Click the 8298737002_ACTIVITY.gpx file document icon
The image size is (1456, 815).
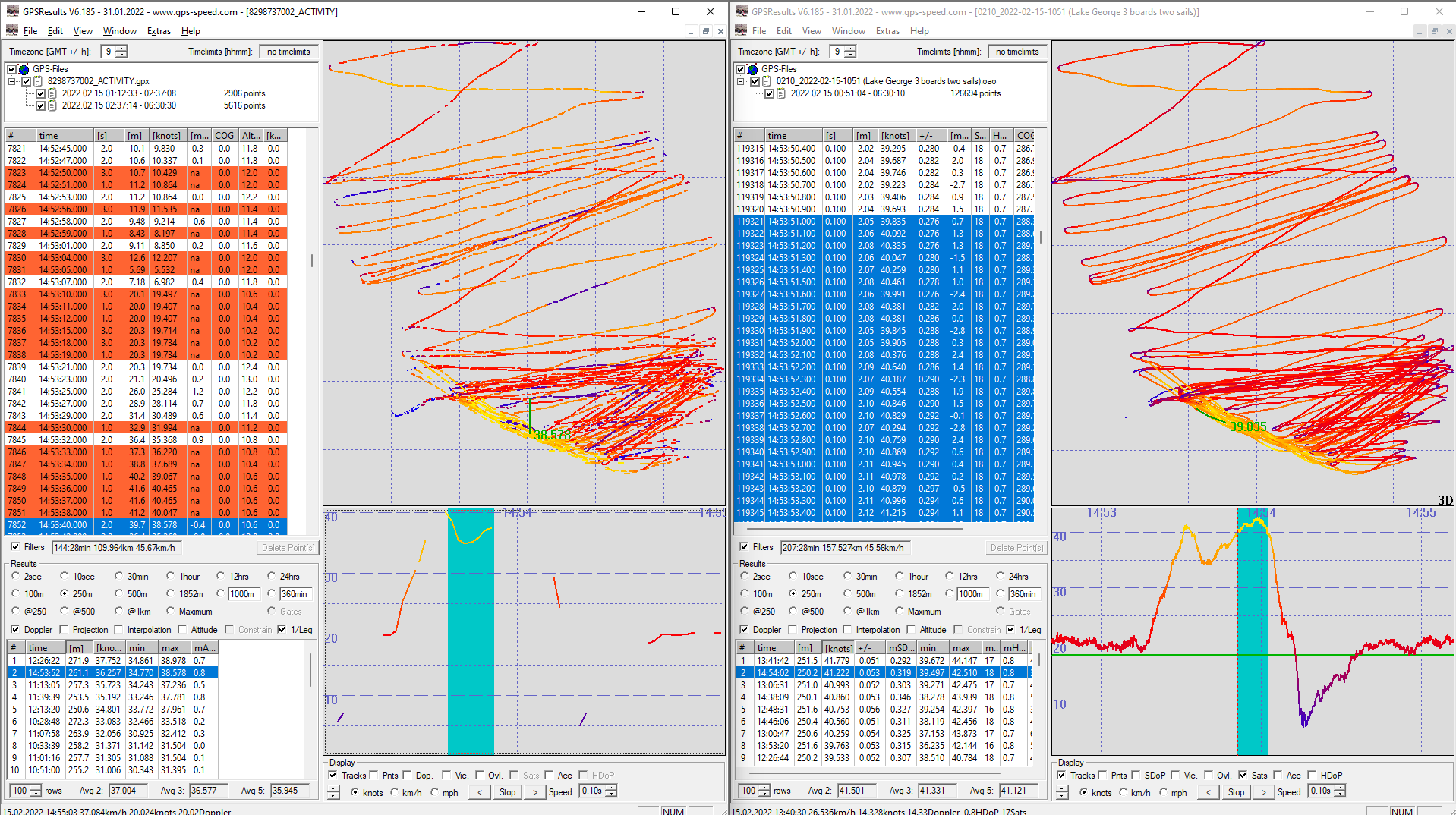click(38, 81)
